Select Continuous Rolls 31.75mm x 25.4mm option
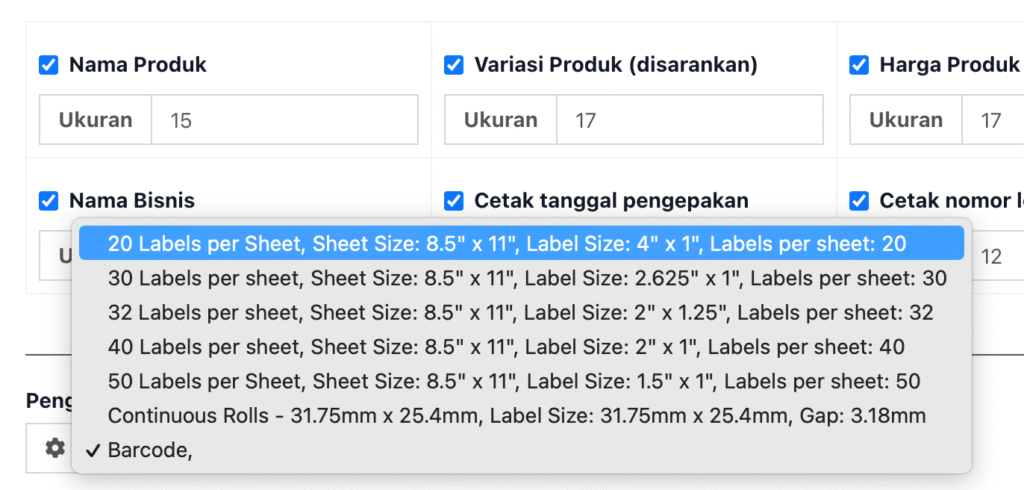The width and height of the screenshot is (1024, 490). pos(516,415)
